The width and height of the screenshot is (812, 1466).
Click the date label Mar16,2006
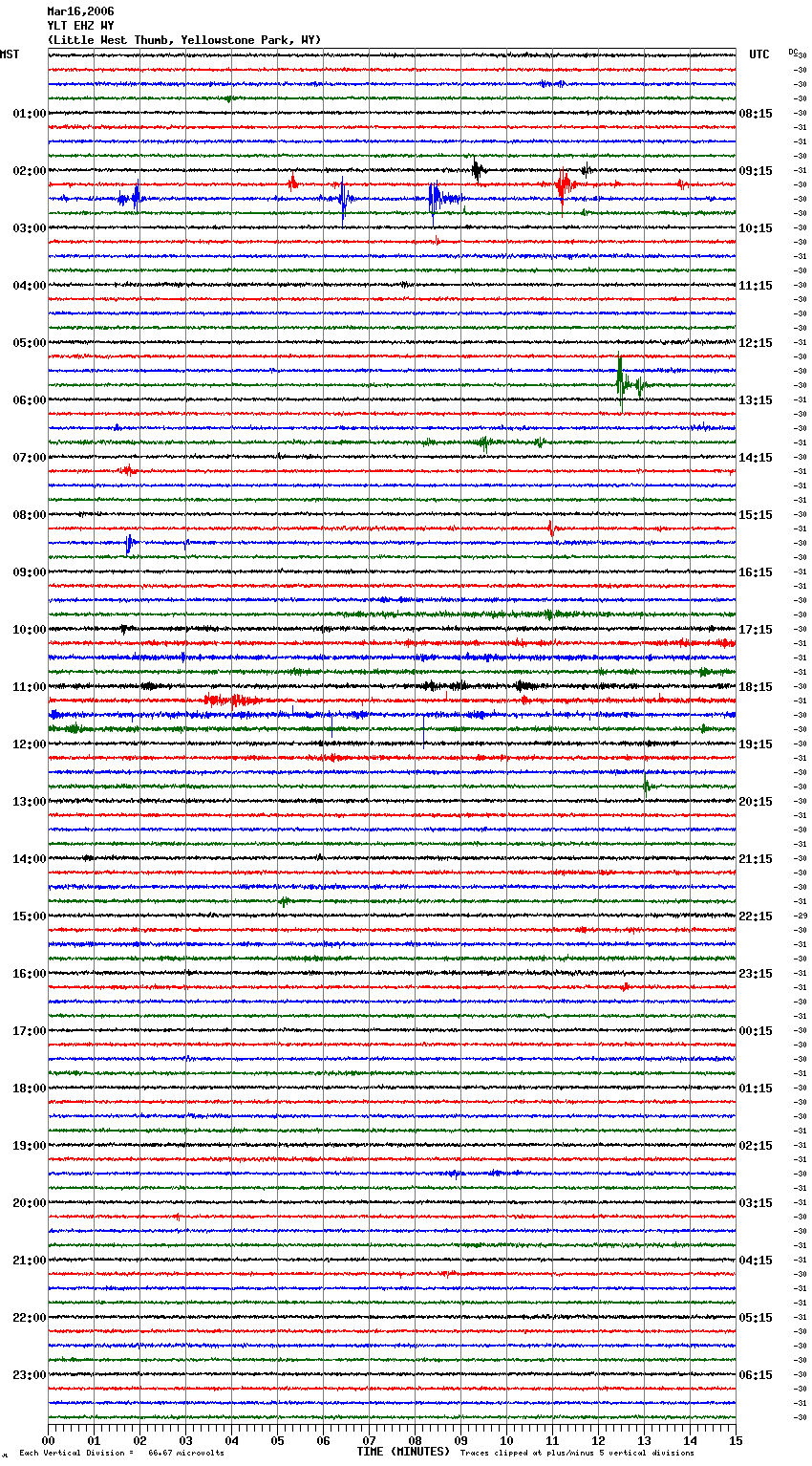click(80, 11)
